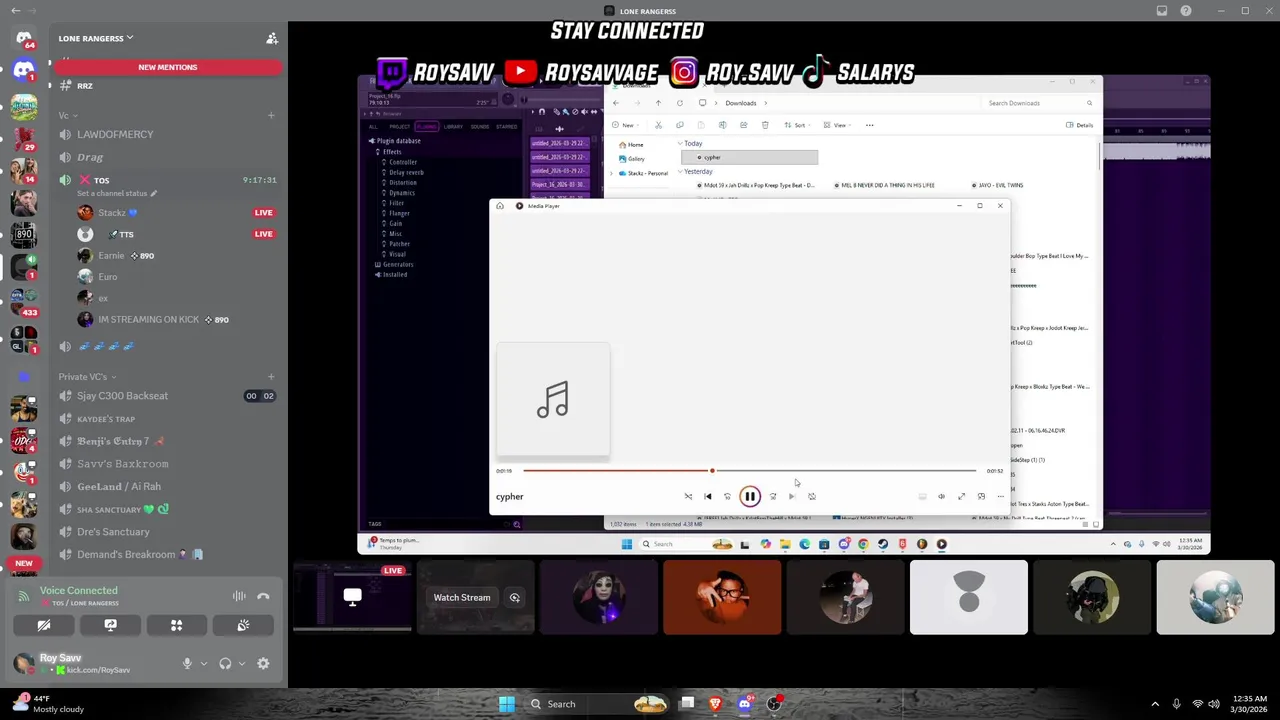Open Discord user settings gear
This screenshot has height=720, width=1280.
[x=263, y=663]
